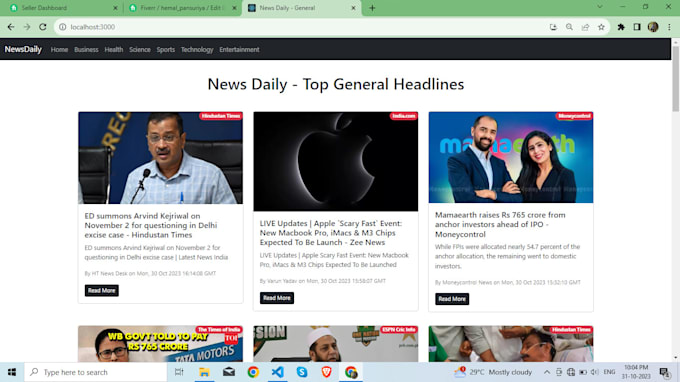Click the Moneycontrol source badge
Image resolution: width=680 pixels, height=382 pixels.
tap(574, 116)
